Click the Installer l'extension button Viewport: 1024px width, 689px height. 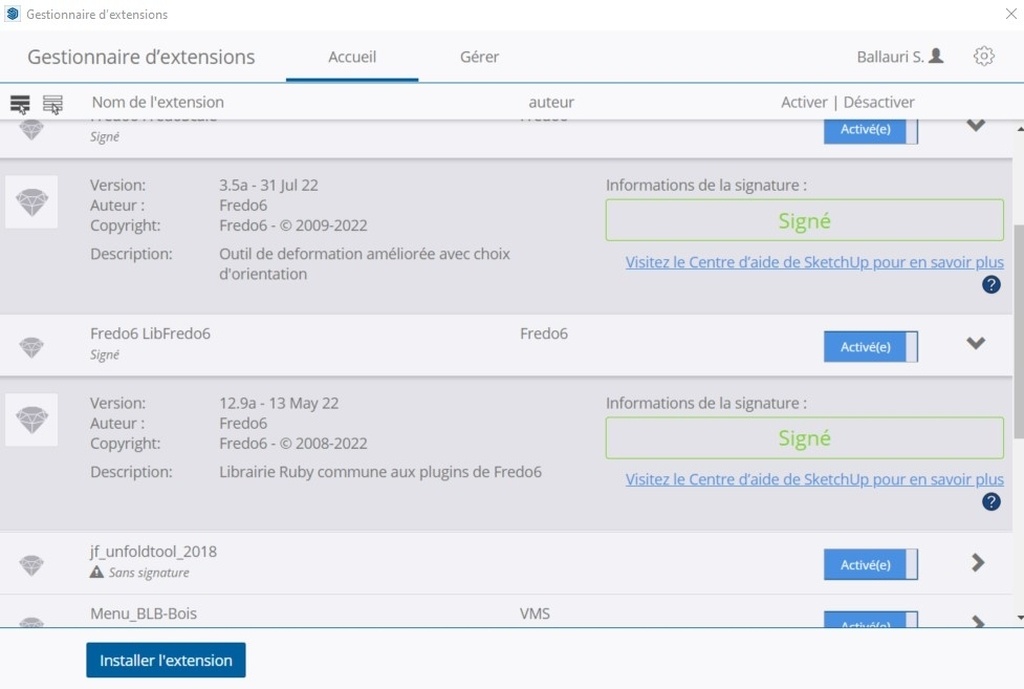[166, 660]
